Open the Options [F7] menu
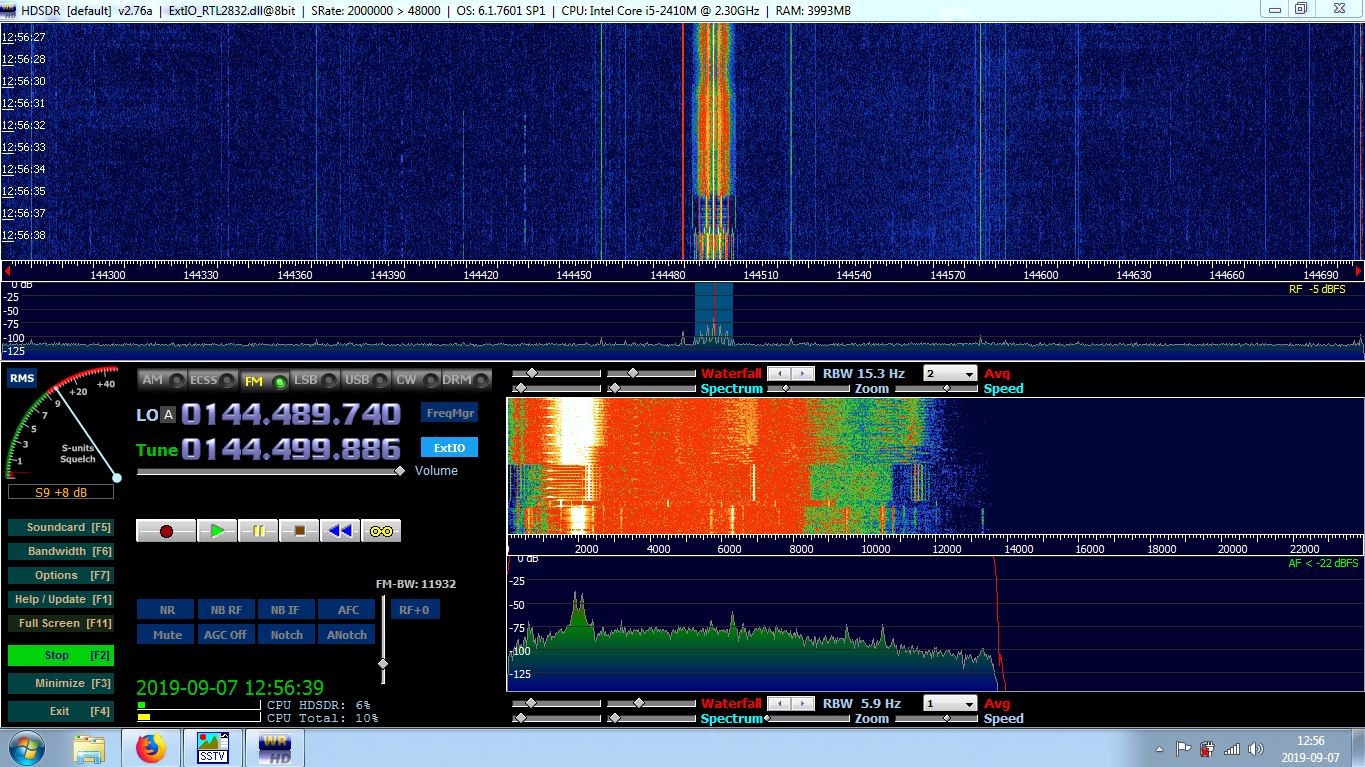Image resolution: width=1365 pixels, height=767 pixels. click(60, 575)
